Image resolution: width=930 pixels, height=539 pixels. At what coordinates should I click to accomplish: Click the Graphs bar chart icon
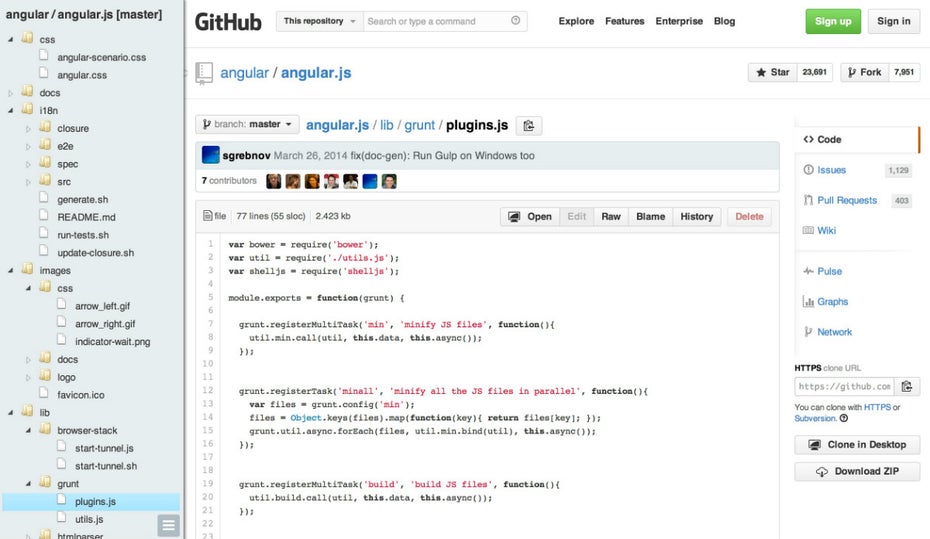pyautogui.click(x=808, y=301)
